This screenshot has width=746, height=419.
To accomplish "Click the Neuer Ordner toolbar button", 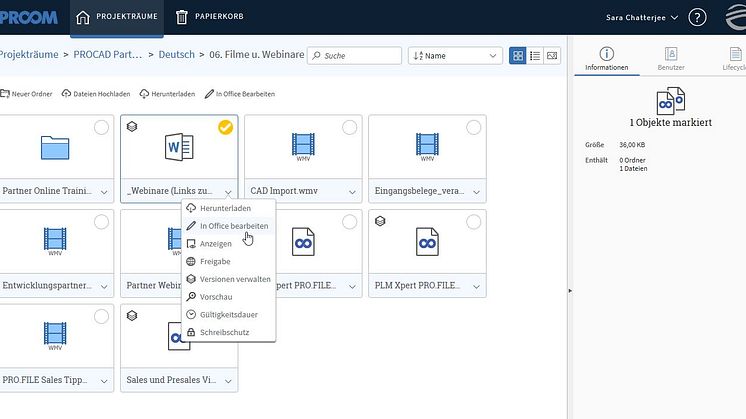I will coord(26,94).
